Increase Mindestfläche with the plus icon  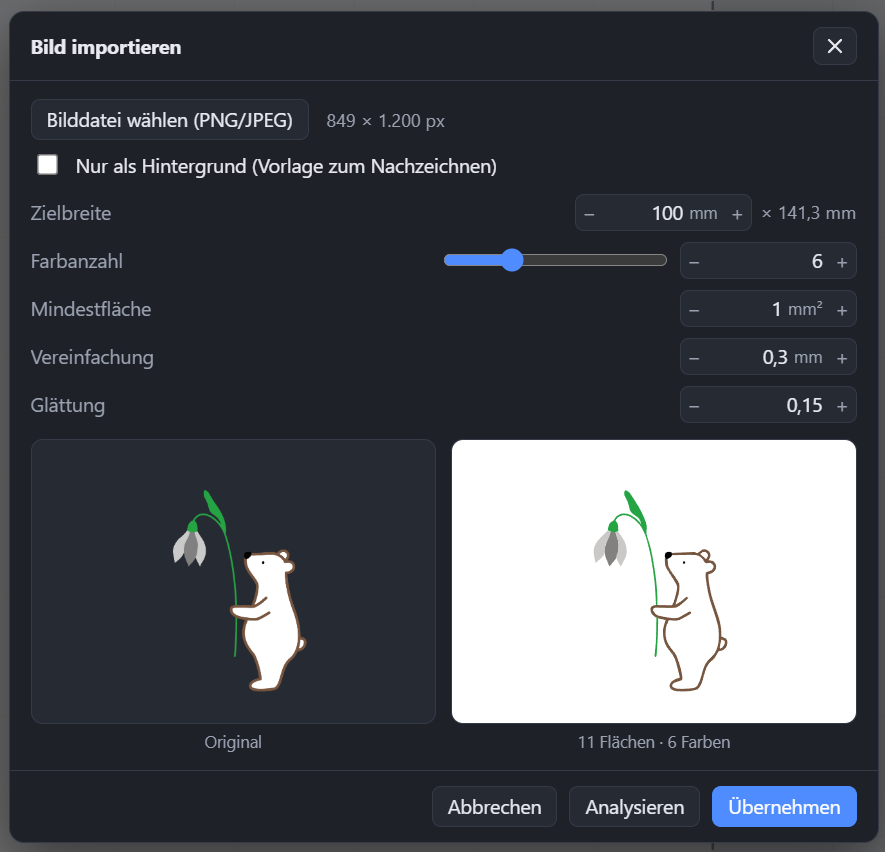[842, 310]
